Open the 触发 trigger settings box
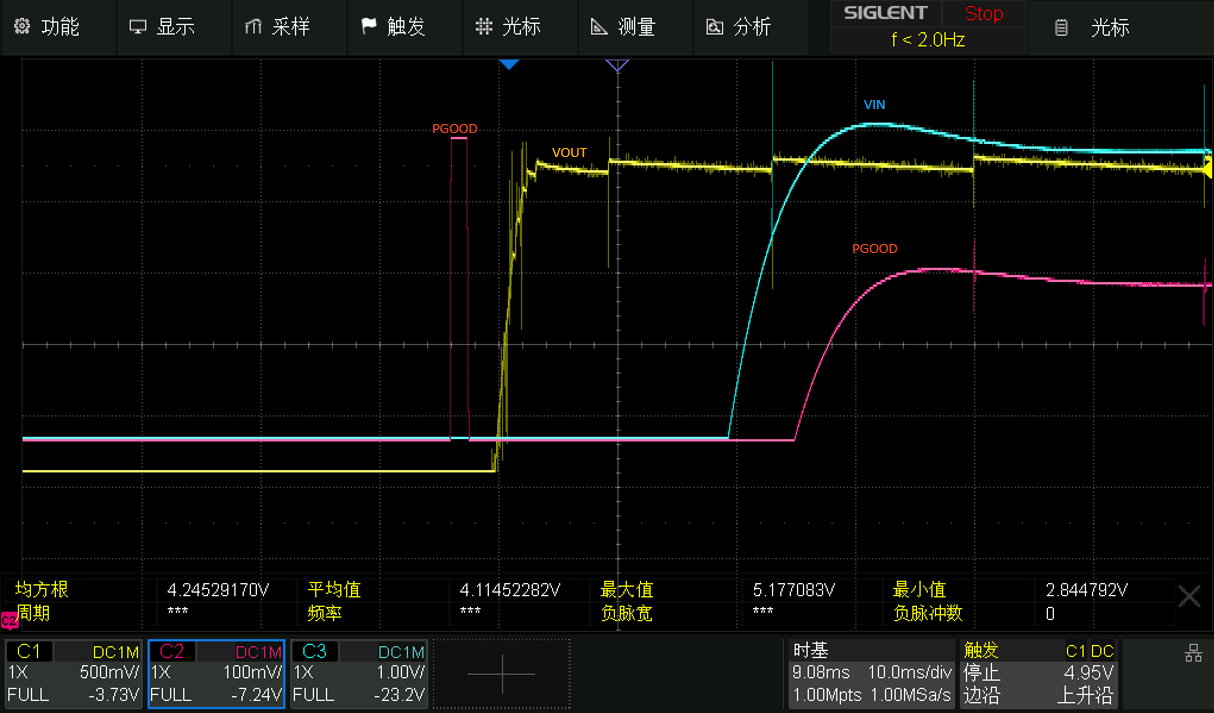Image resolution: width=1214 pixels, height=713 pixels. [1038, 674]
